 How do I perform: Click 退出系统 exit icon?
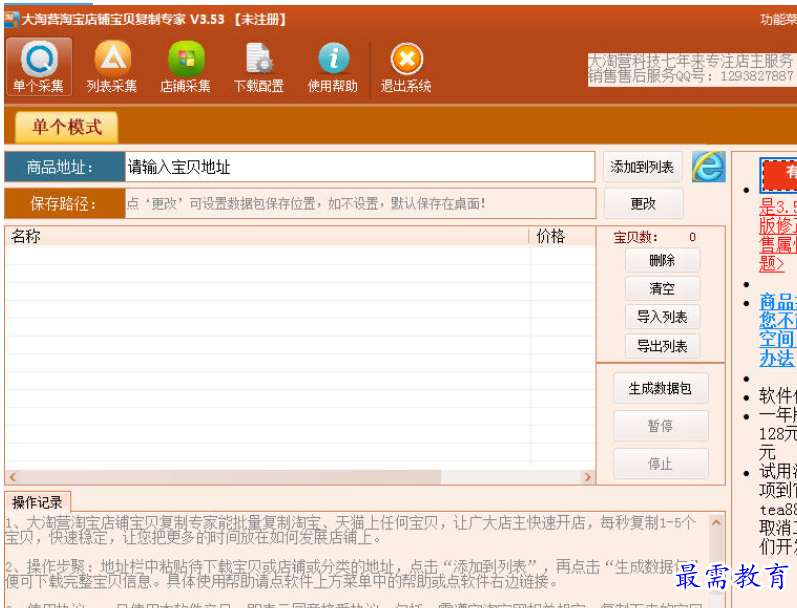[406, 67]
